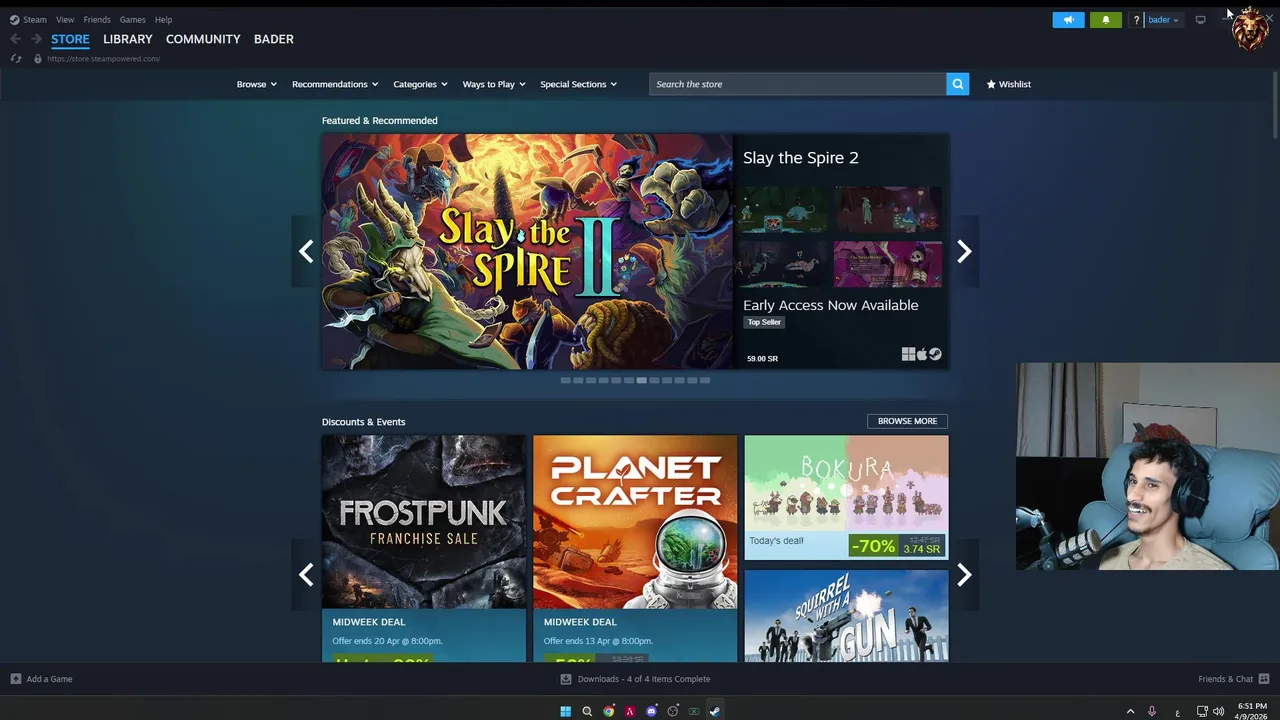
Task: Open the Frostpunk Franchise Sale card
Action: (424, 548)
